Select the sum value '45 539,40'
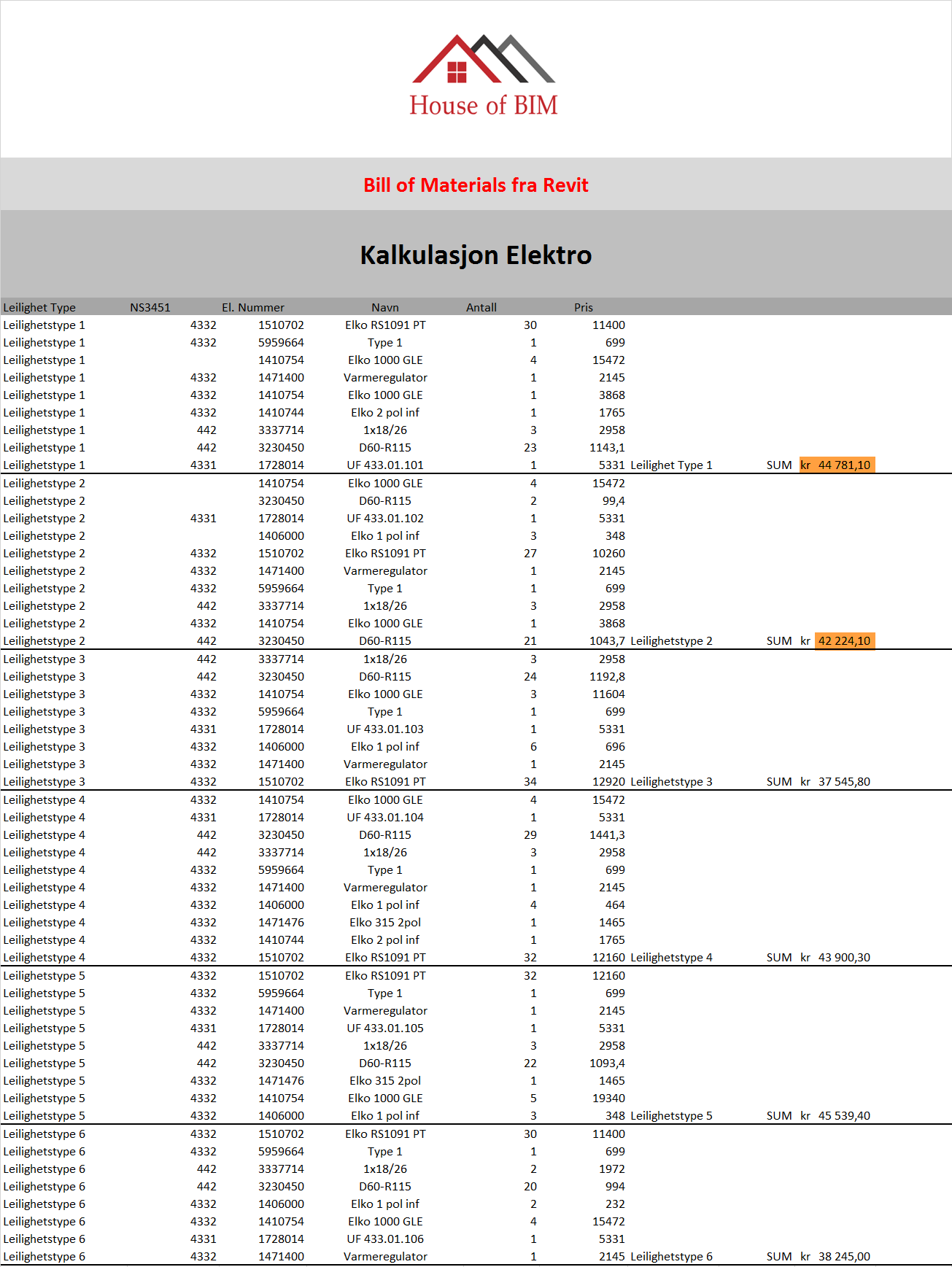Screen dimensions: 952x1267 pos(844,1115)
